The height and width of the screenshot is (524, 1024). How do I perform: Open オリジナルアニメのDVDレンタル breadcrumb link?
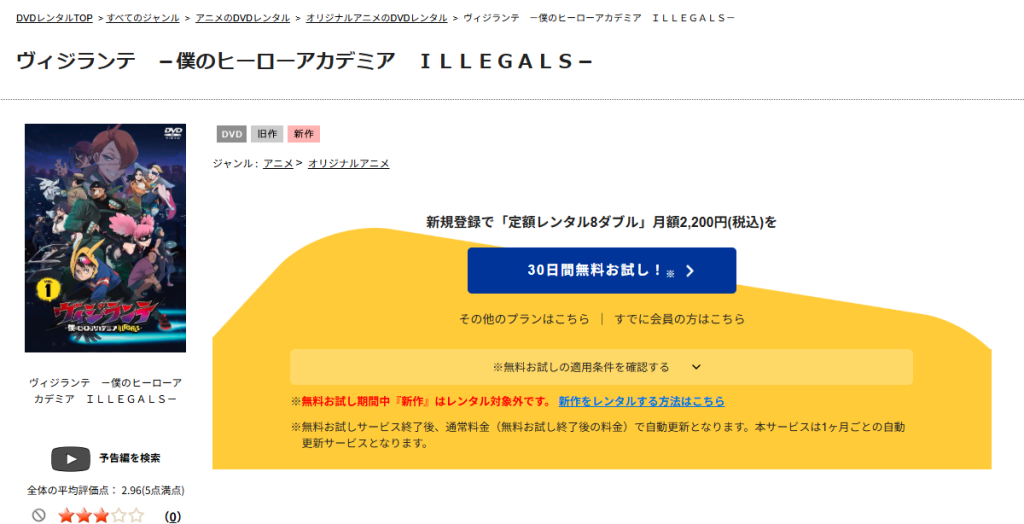[377, 18]
